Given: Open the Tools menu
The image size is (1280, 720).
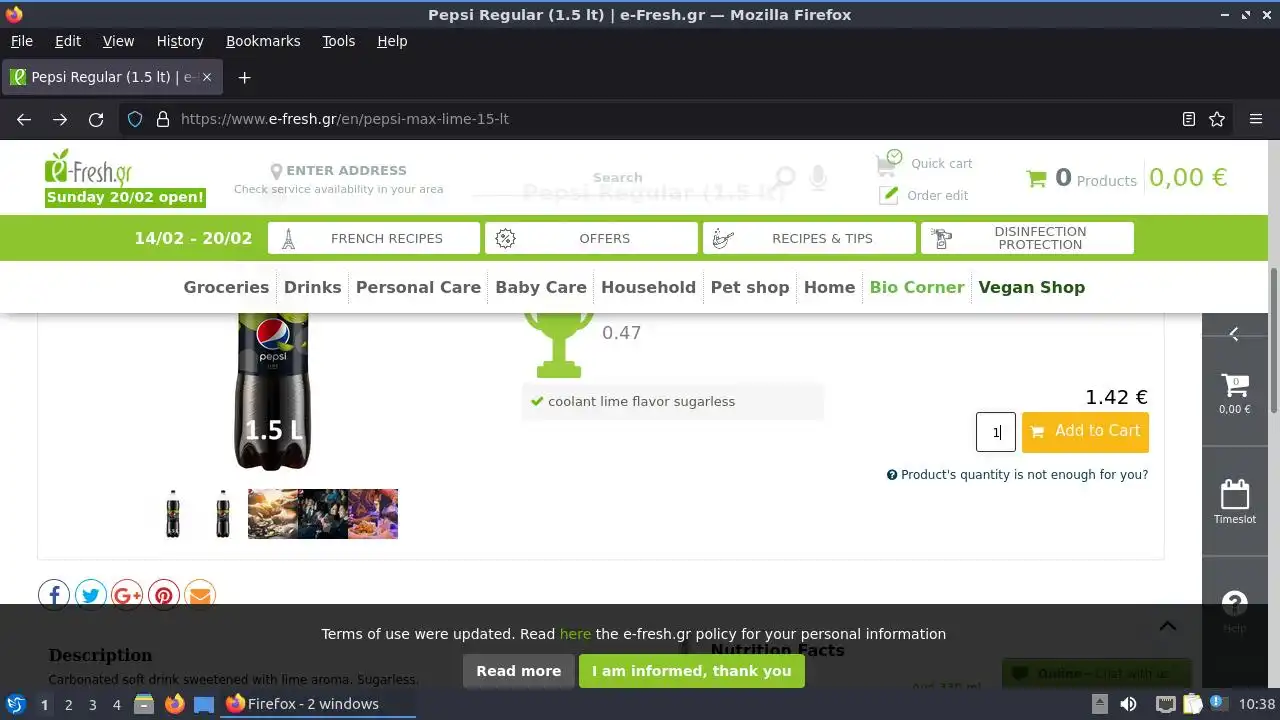Looking at the screenshot, I should [338, 41].
